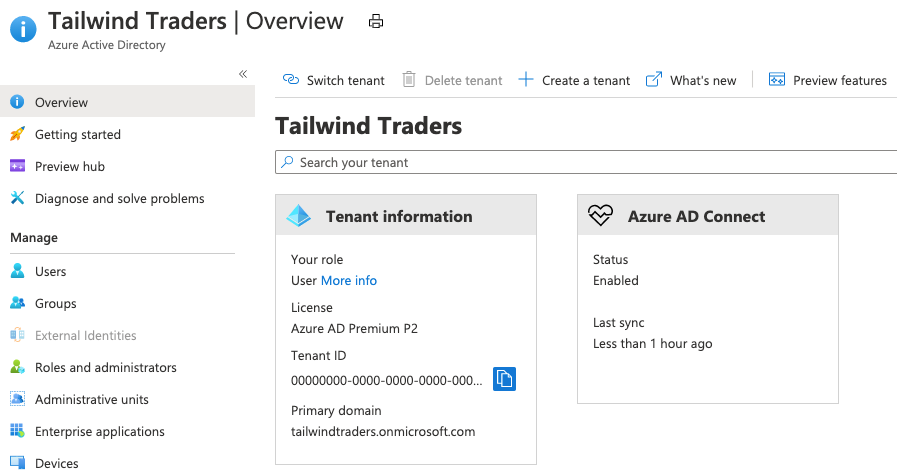Open What's new label in toolbar

(703, 81)
